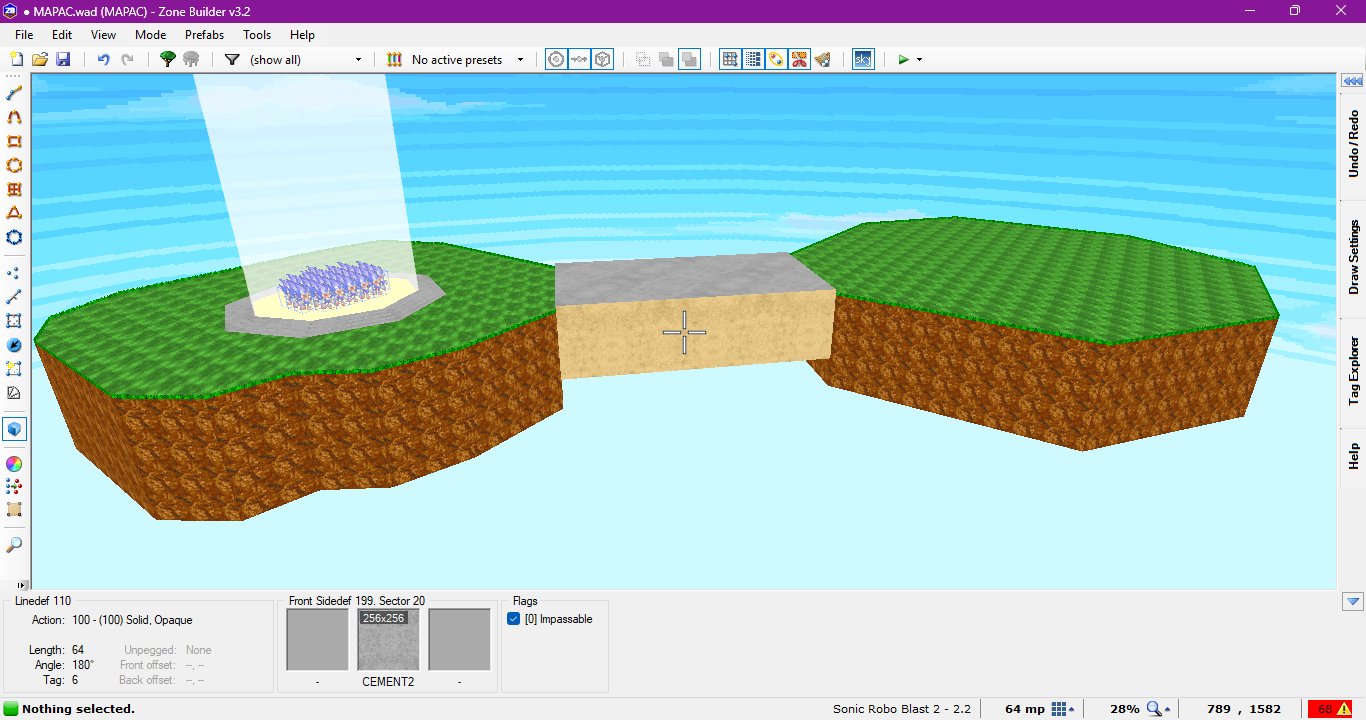This screenshot has height=720, width=1366.
Task: Select the Draw Rectangle tool
Action: tap(14, 141)
